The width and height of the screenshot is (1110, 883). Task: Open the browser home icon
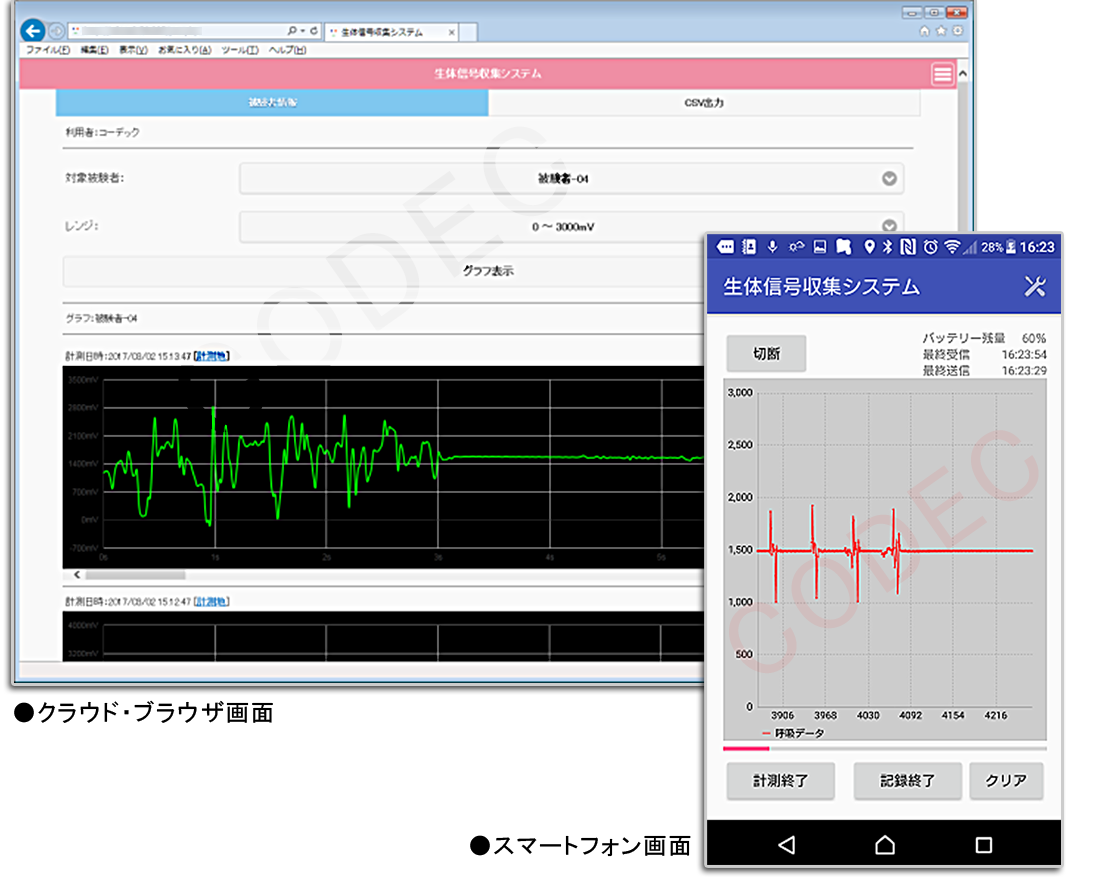(925, 30)
